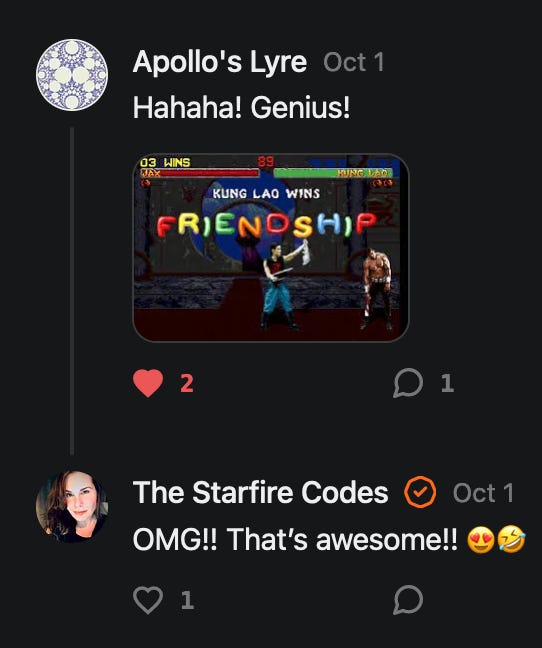View the 2 likes count

pos(187,383)
